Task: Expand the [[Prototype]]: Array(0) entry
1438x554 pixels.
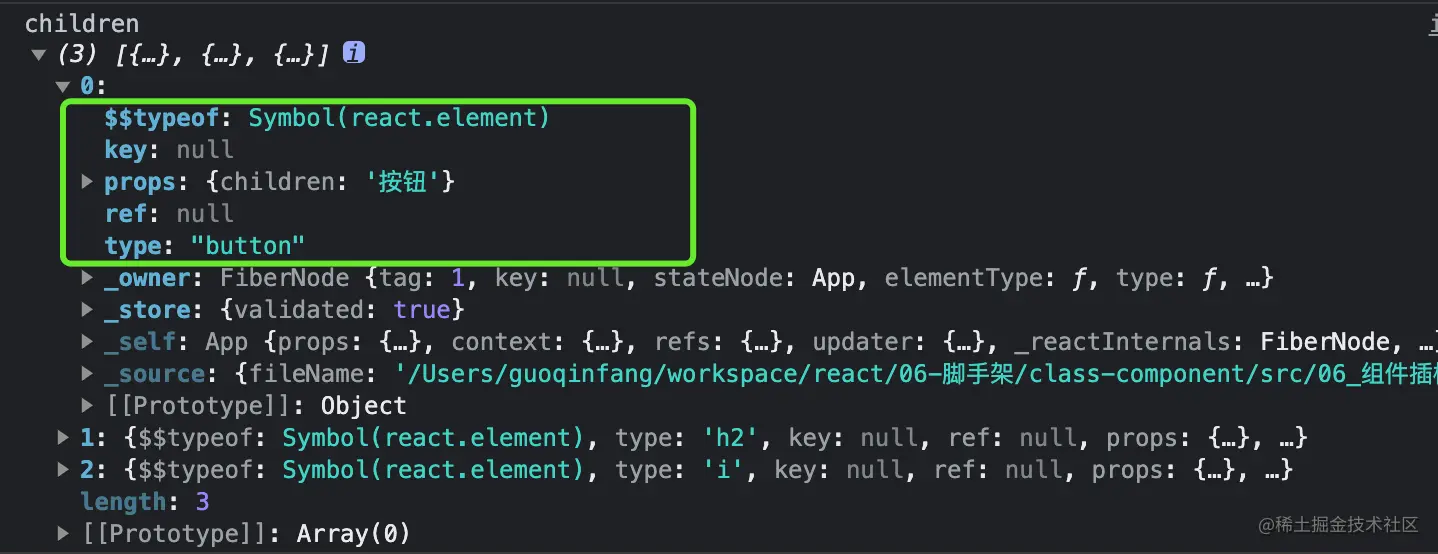Action: (64, 534)
